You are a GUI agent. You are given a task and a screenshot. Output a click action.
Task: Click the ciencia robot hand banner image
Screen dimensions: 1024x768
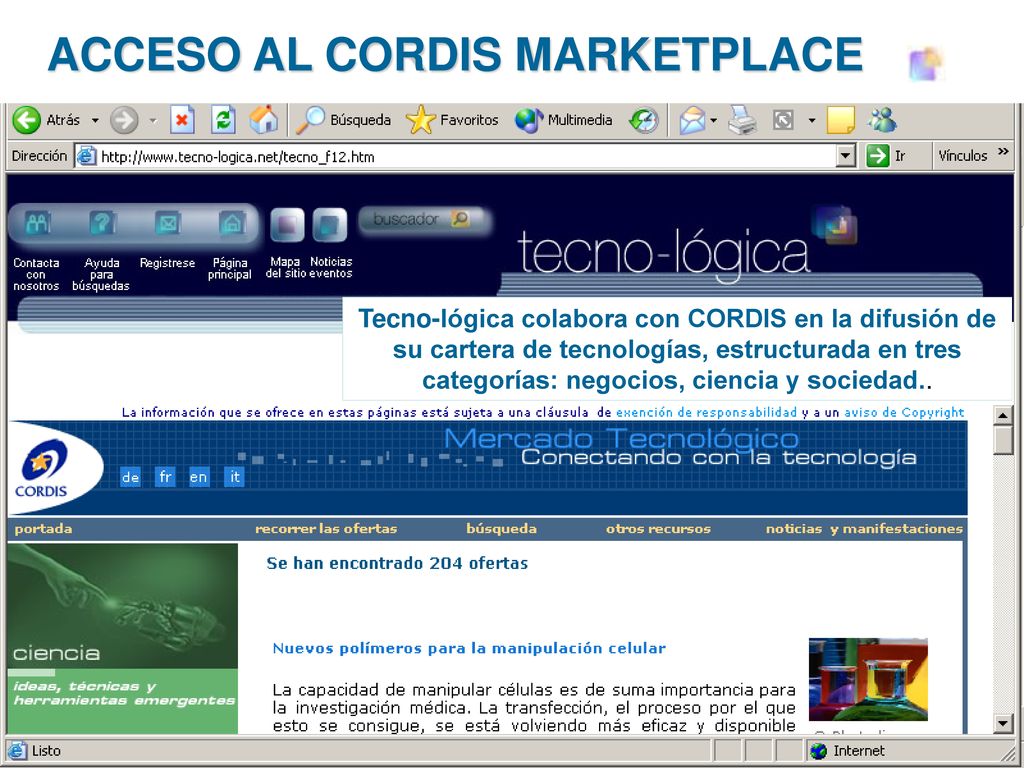(123, 606)
